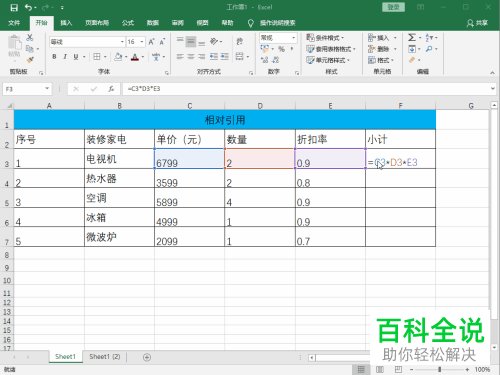Decrease font size with the smaller A icon
Image resolution: width=500 pixels, height=375 pixels.
coord(162,42)
